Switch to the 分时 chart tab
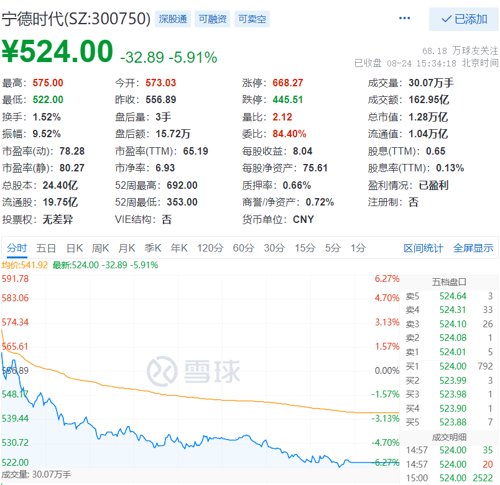Viewport: 500px width, 485px height. click(17, 248)
